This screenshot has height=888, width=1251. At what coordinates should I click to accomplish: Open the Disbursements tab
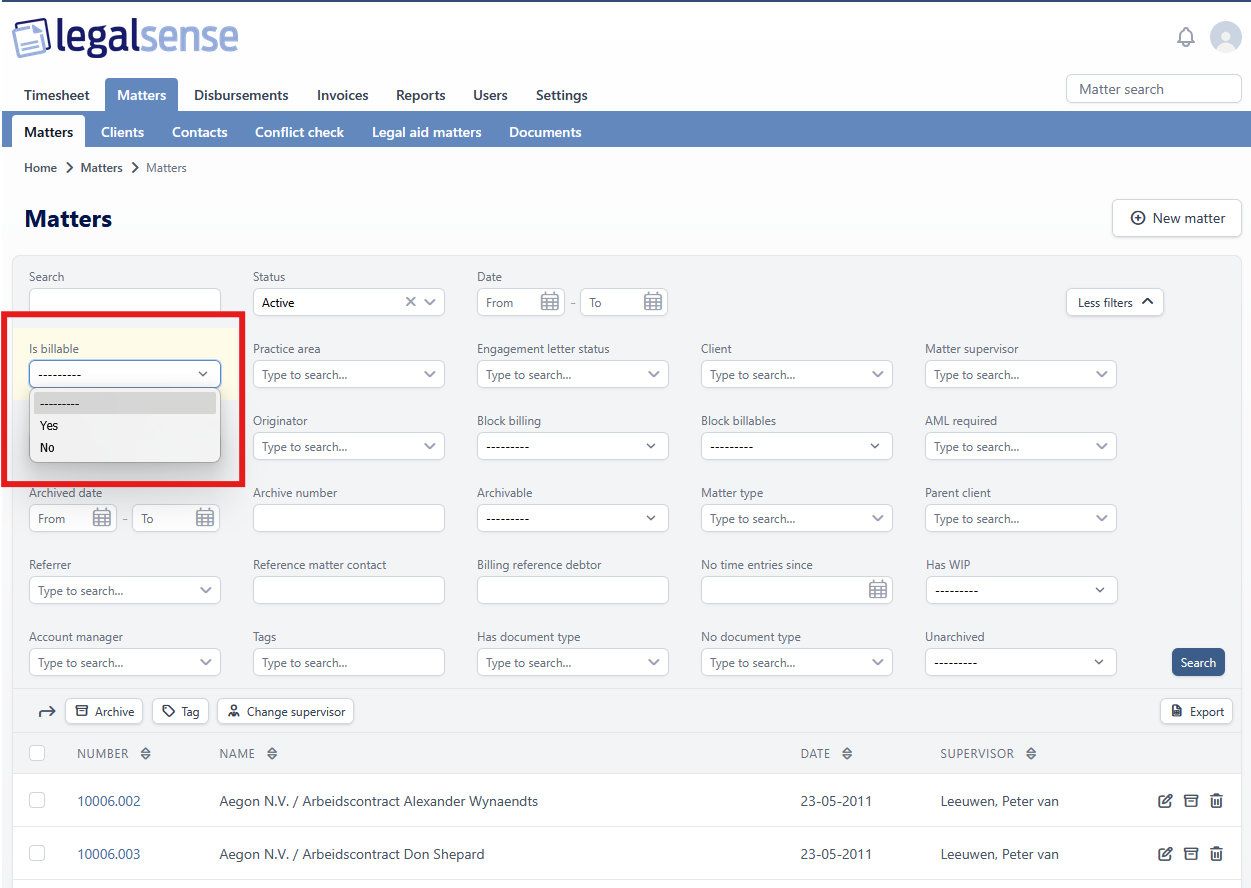click(241, 95)
